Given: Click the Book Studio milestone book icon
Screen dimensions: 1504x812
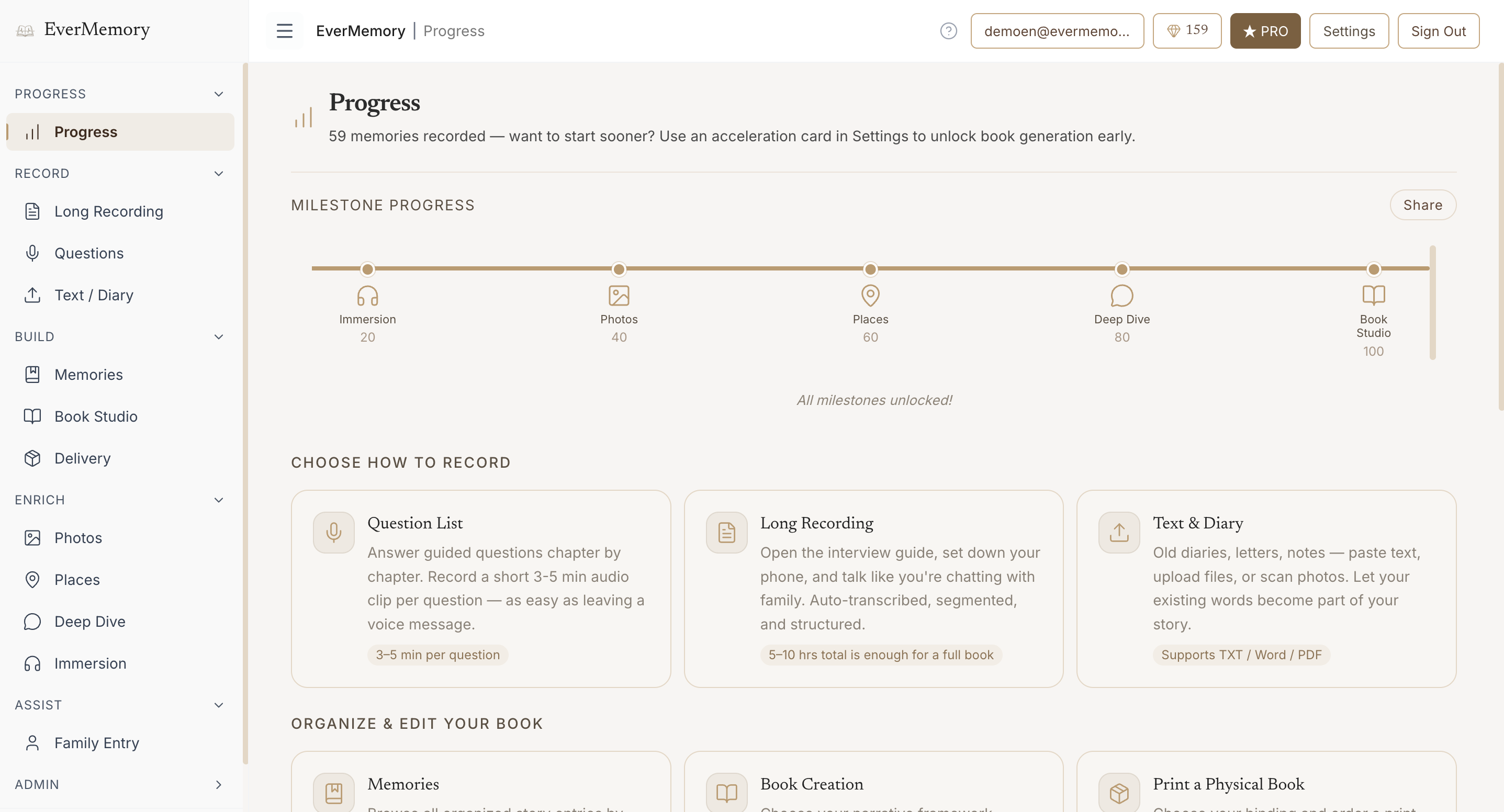Looking at the screenshot, I should pyautogui.click(x=1373, y=296).
